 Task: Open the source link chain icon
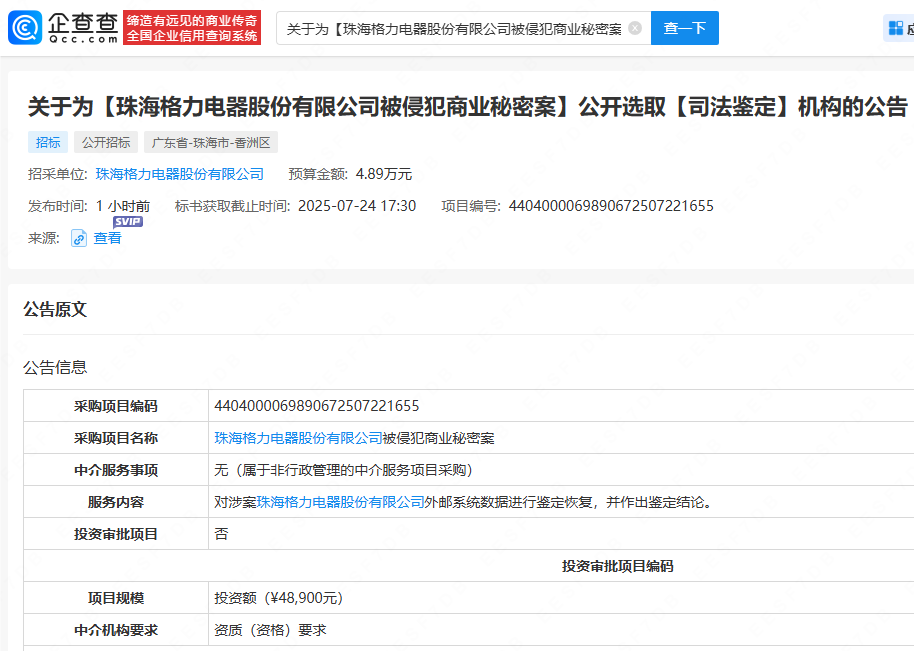click(79, 238)
